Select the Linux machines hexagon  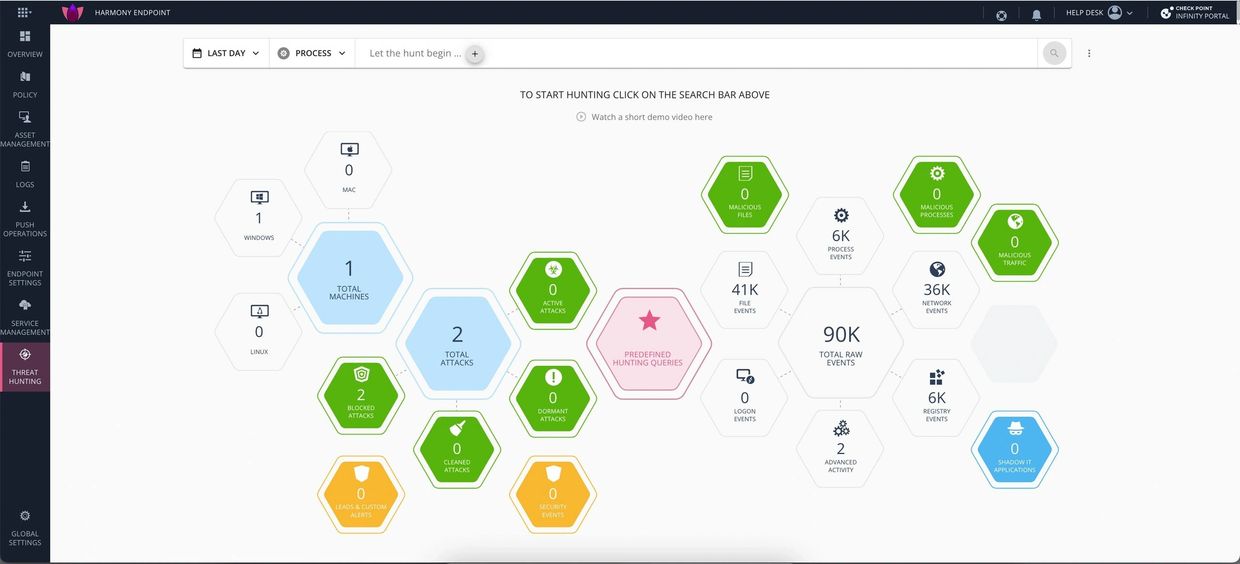pos(259,332)
